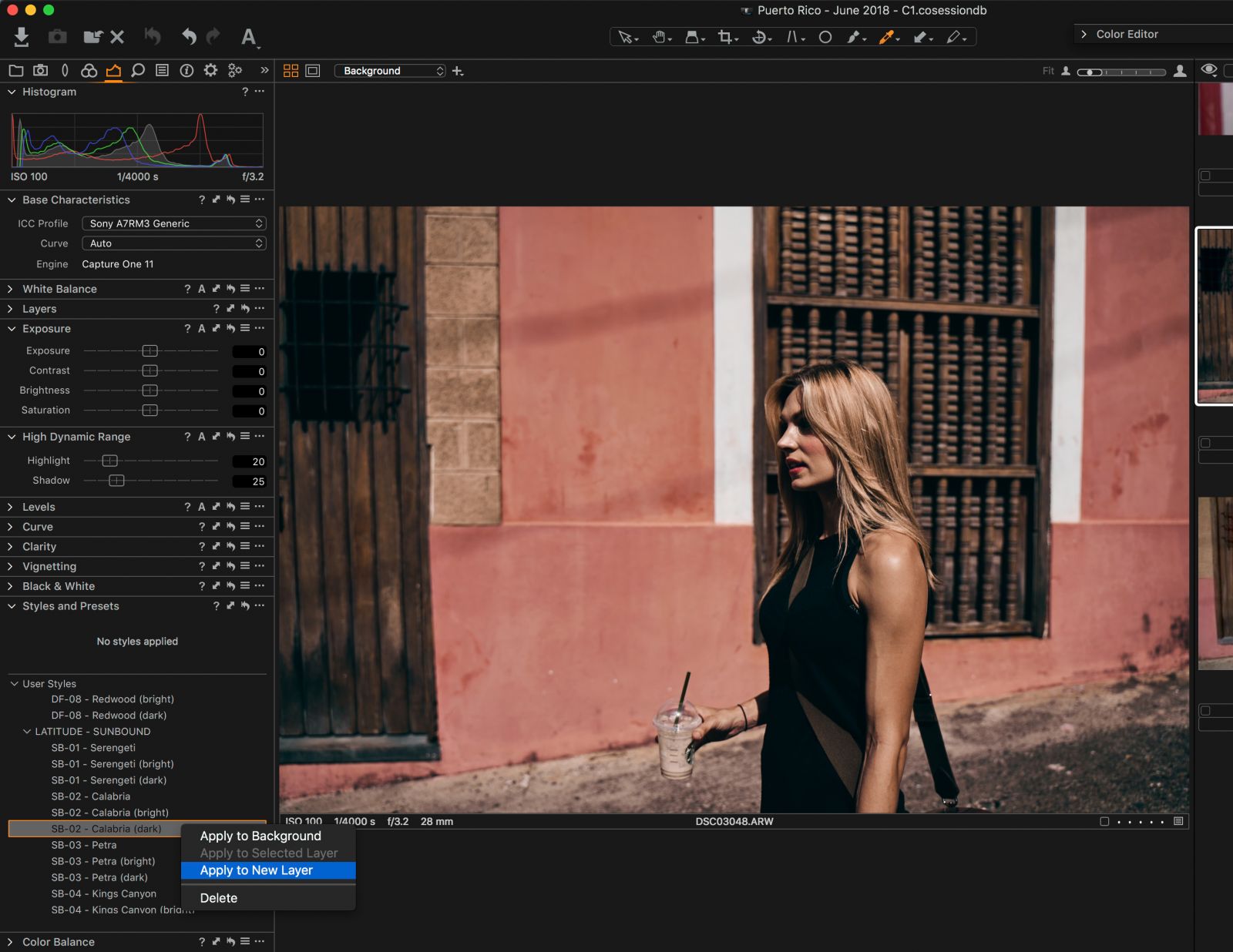Switch to the Color tool tab

(x=88, y=70)
